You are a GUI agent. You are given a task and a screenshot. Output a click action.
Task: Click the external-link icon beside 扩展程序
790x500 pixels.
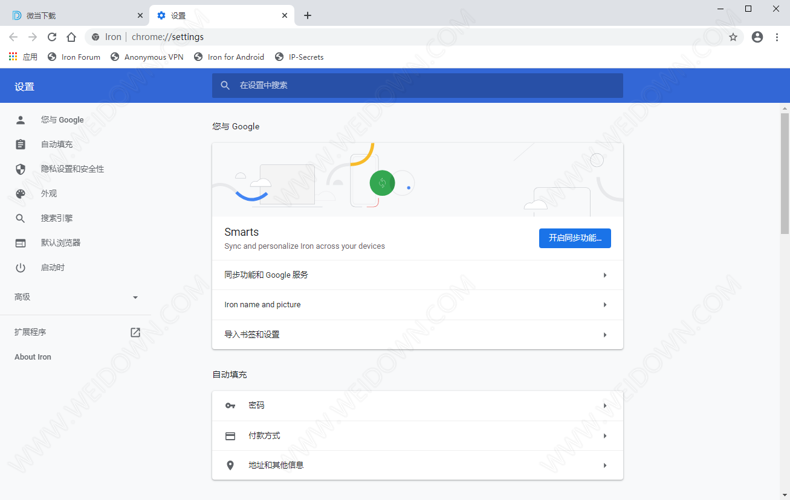[135, 332]
